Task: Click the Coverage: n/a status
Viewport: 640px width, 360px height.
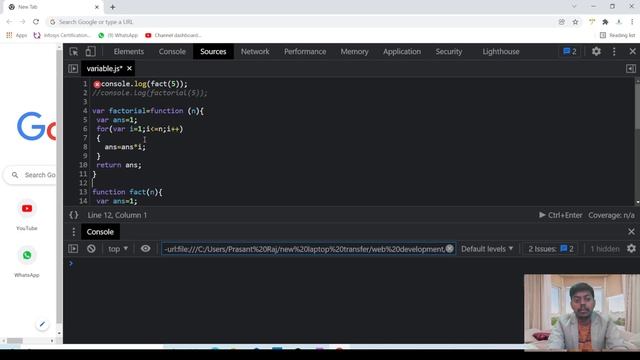Action: pyautogui.click(x=611, y=215)
